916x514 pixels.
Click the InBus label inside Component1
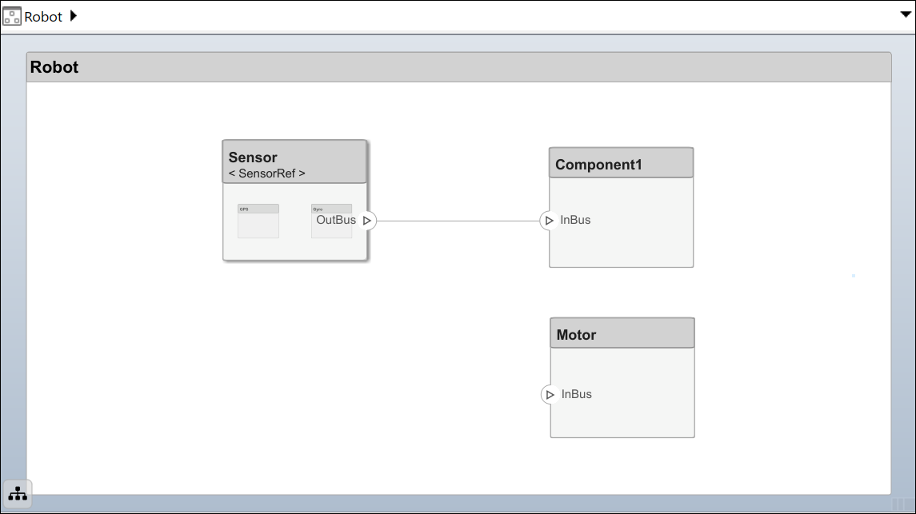[576, 220]
